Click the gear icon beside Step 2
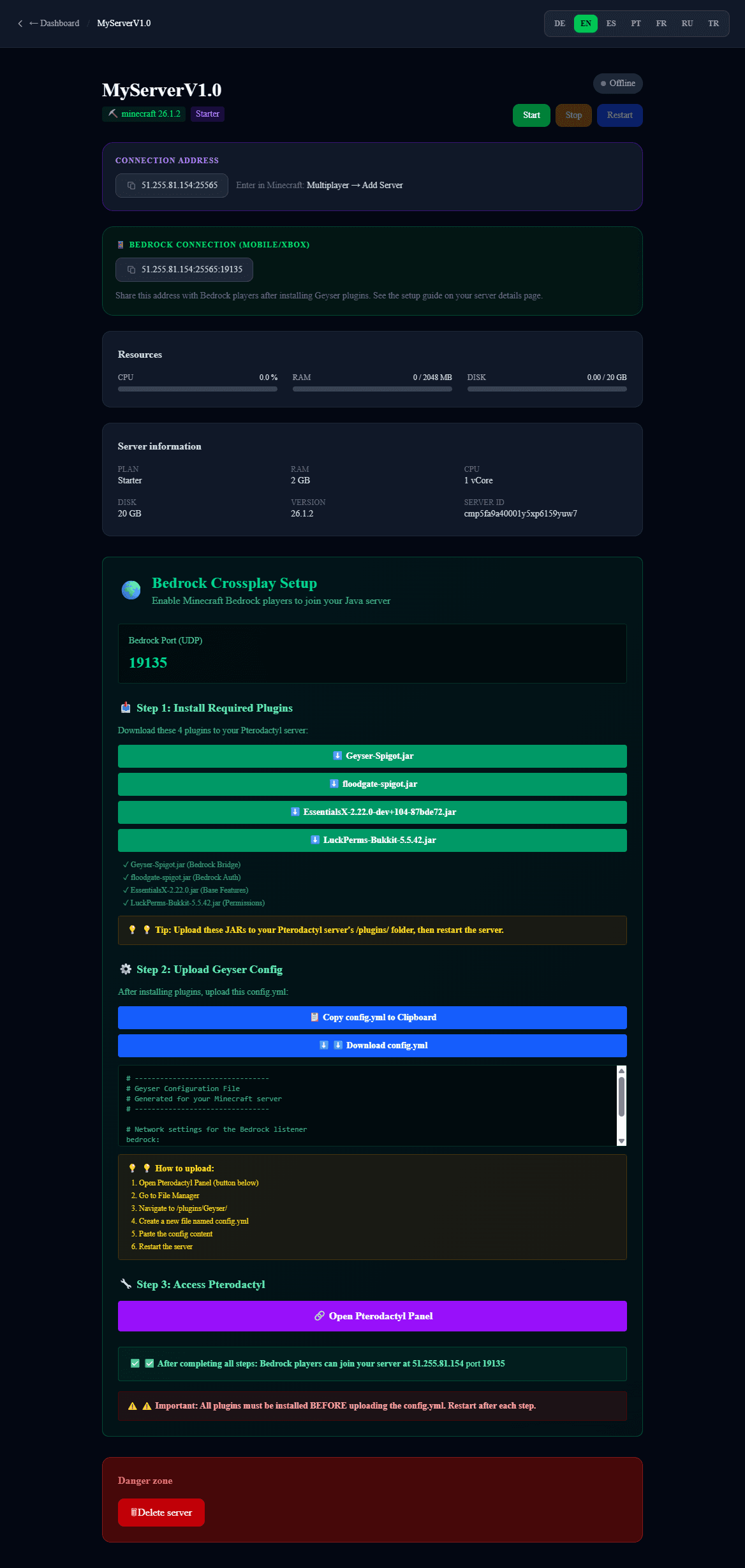The height and width of the screenshot is (1568, 745). tap(126, 969)
